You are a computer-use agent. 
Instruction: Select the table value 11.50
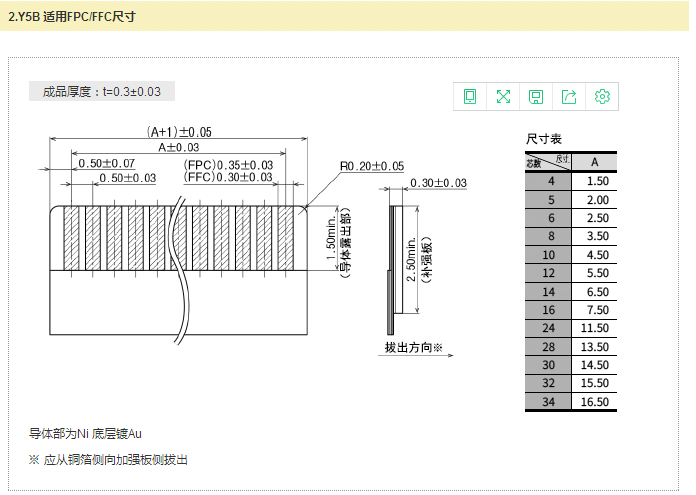(x=596, y=328)
